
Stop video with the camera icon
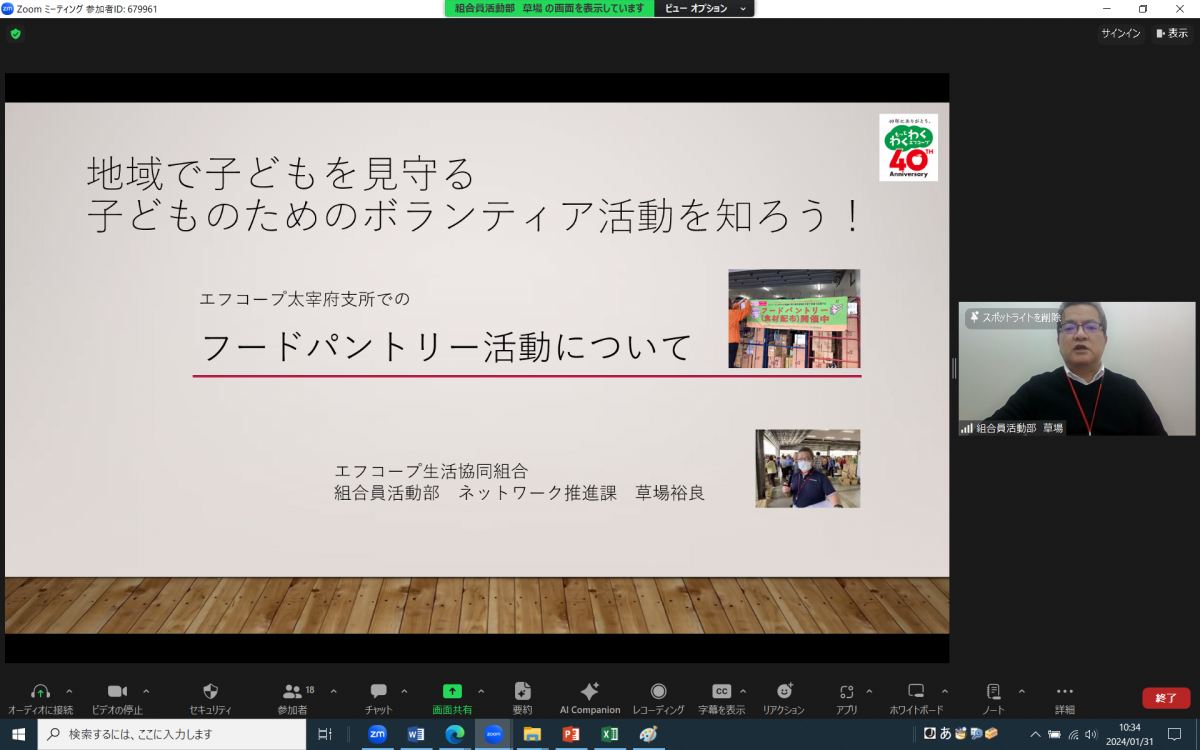point(117,691)
